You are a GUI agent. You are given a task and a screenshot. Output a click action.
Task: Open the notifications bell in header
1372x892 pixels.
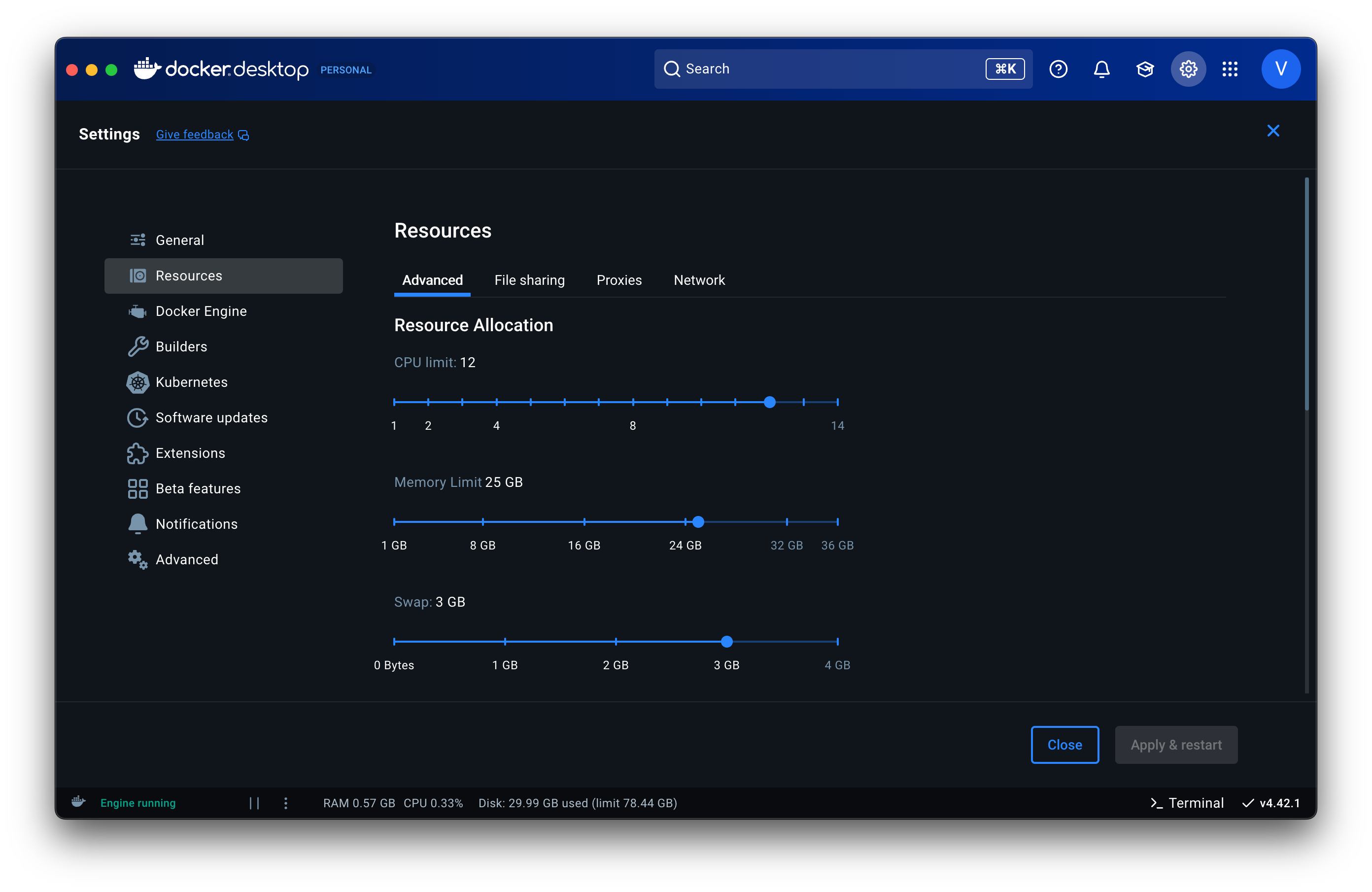[x=1101, y=69]
